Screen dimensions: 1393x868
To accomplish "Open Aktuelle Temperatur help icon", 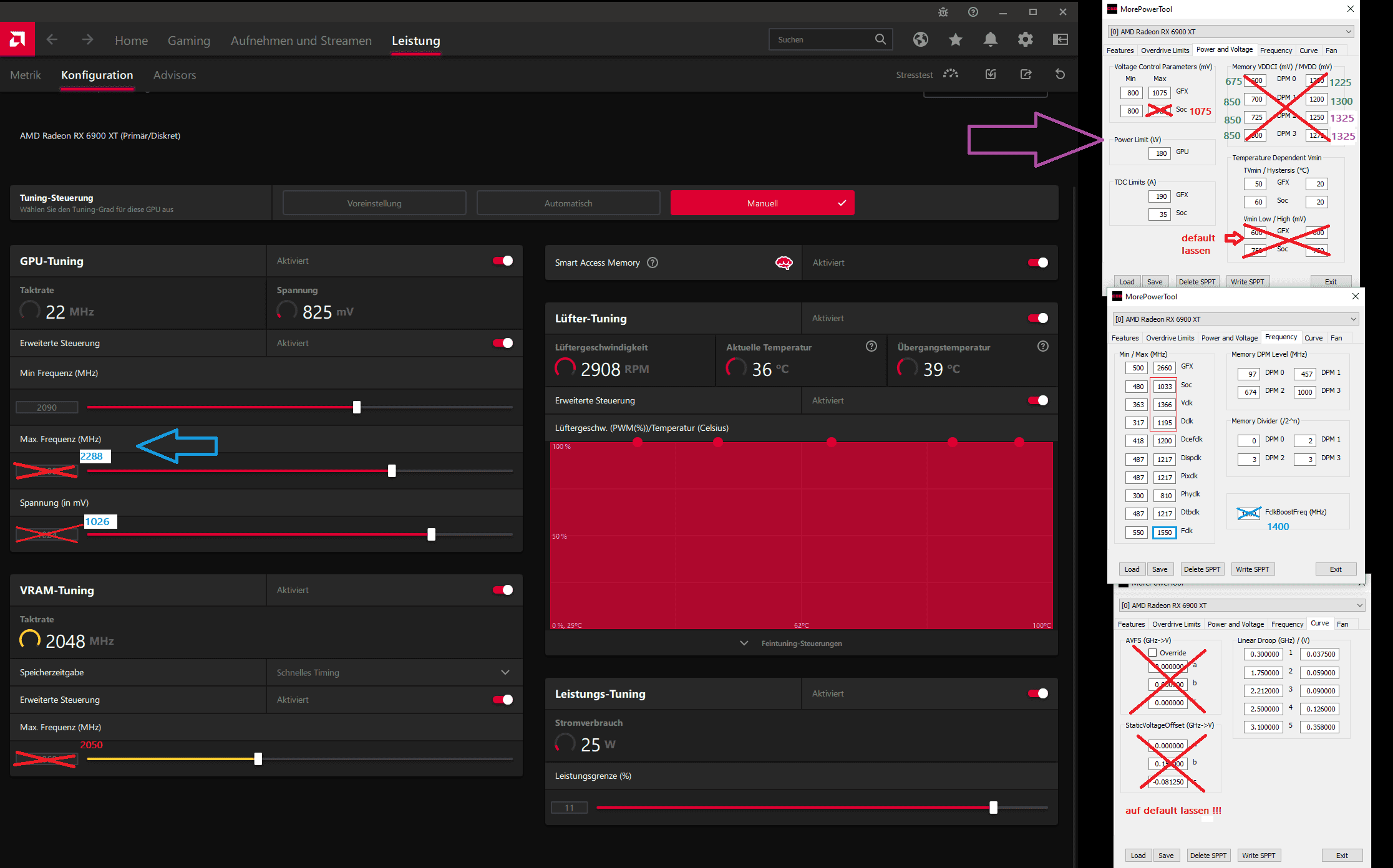I will (x=871, y=346).
